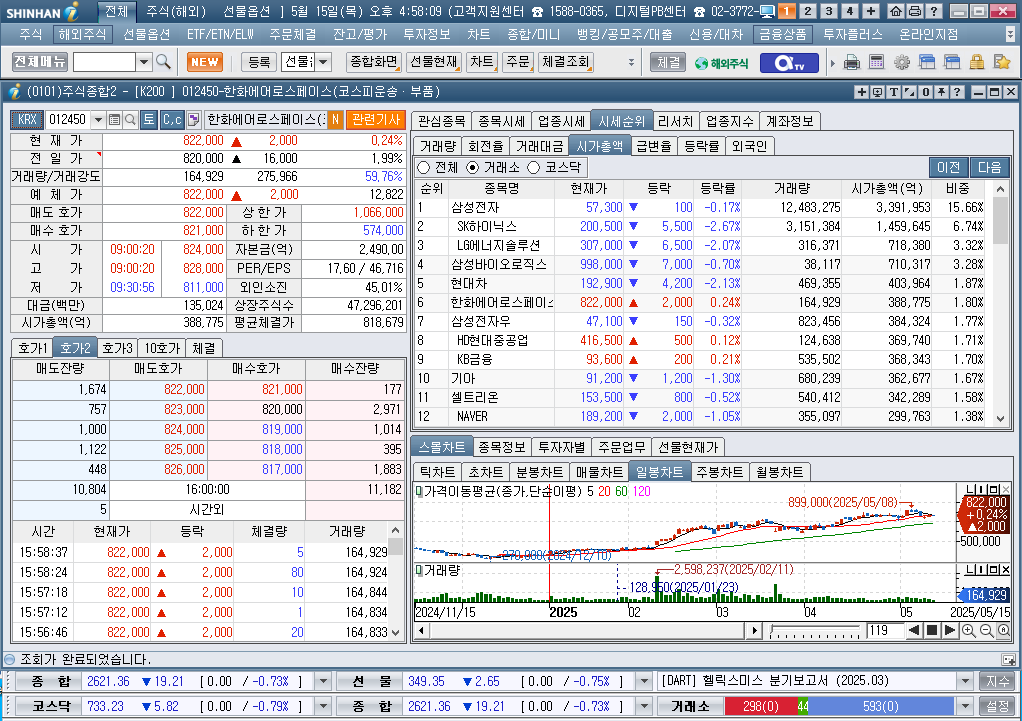The image size is (1022, 721).
Task: Click status bar screen-add icon at bottom right
Action: 1008,660
